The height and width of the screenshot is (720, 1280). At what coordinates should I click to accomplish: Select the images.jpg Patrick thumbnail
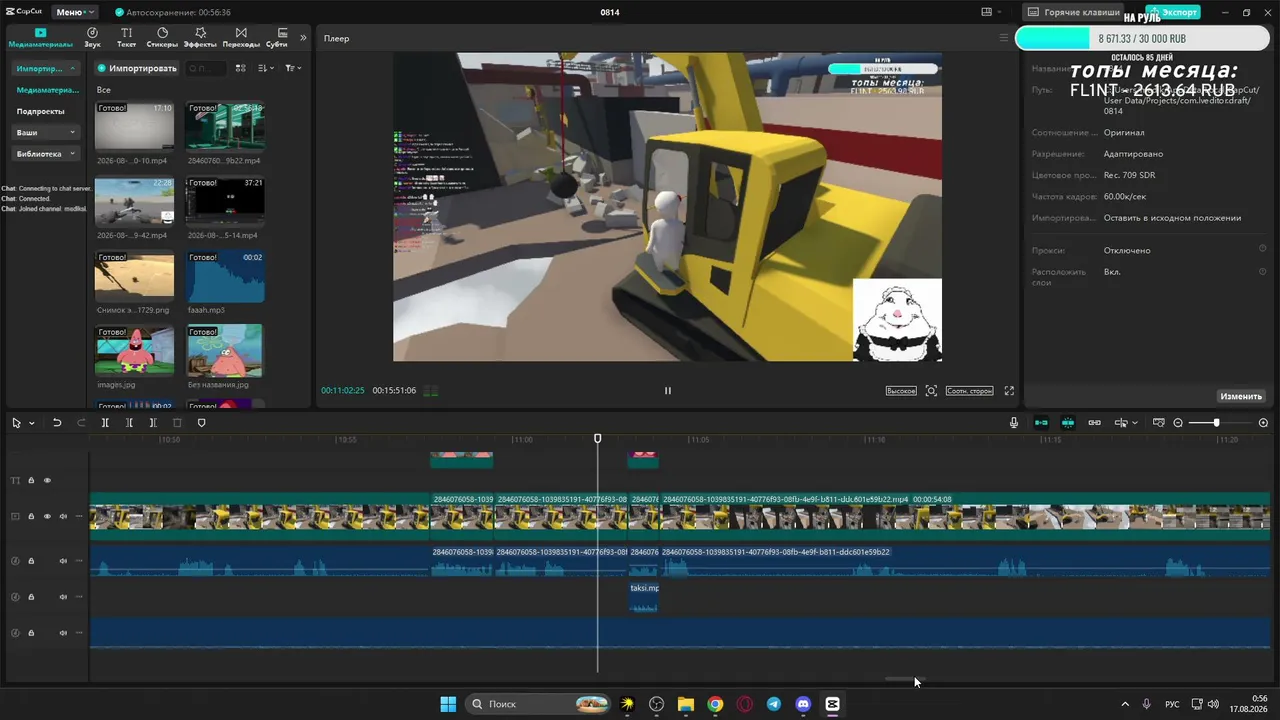coord(134,350)
